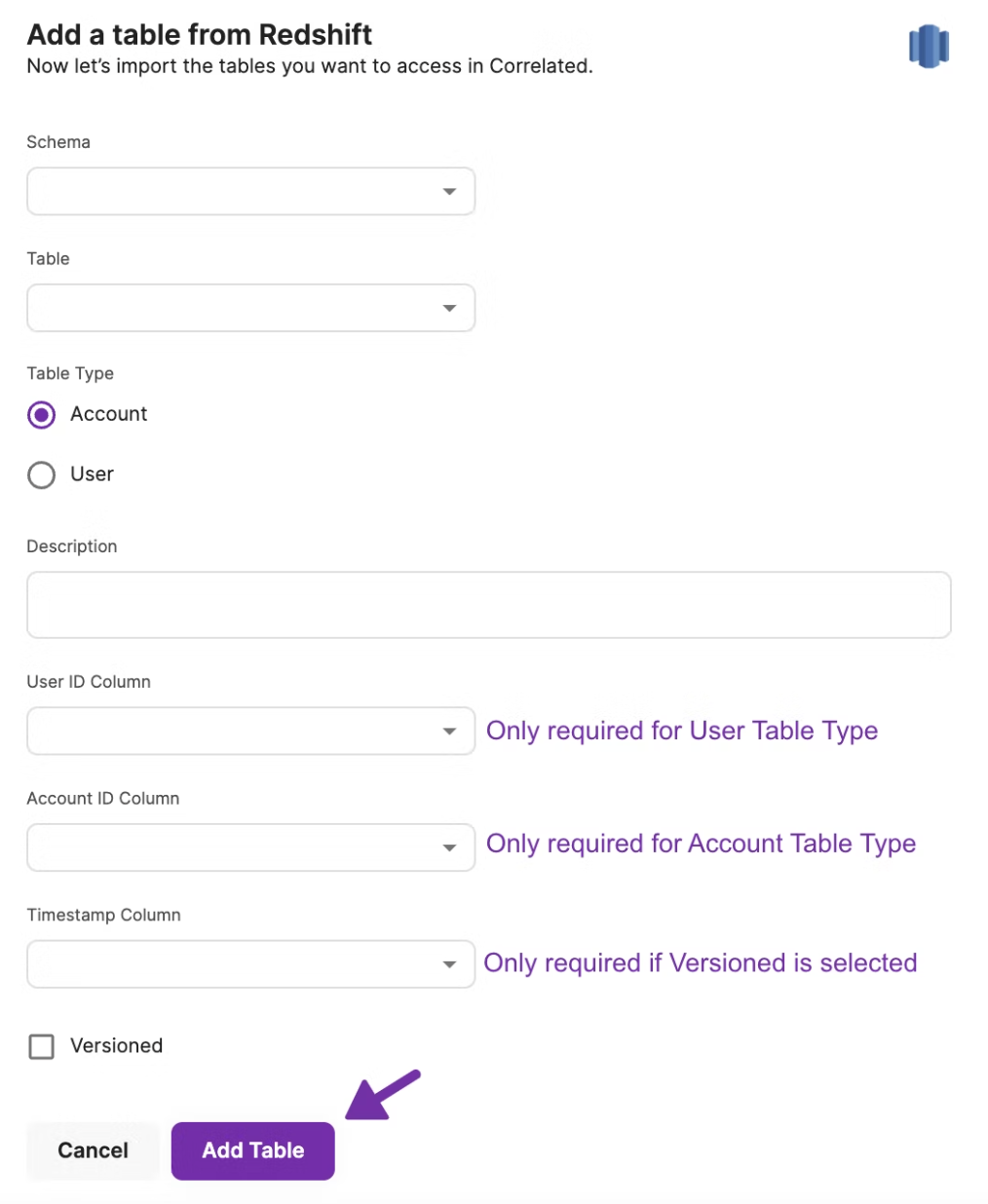Click the Account radio label text
This screenshot has width=988, height=1204.
108,414
